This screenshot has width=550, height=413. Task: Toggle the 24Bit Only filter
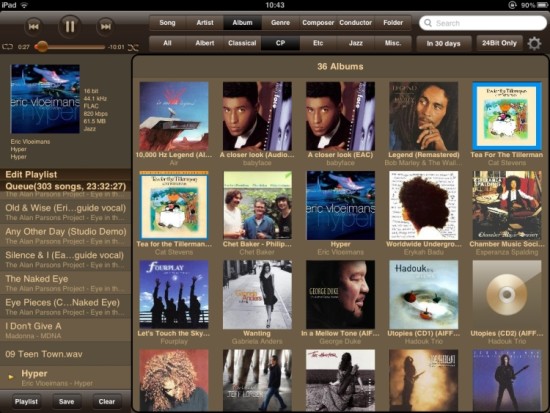pos(499,43)
